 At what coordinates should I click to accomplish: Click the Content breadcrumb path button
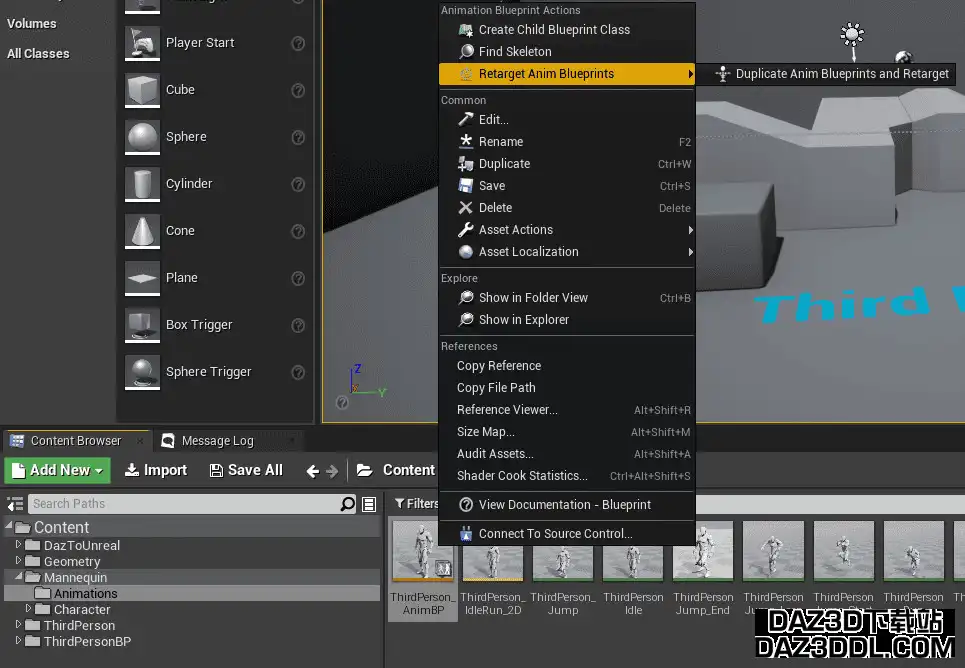click(409, 470)
